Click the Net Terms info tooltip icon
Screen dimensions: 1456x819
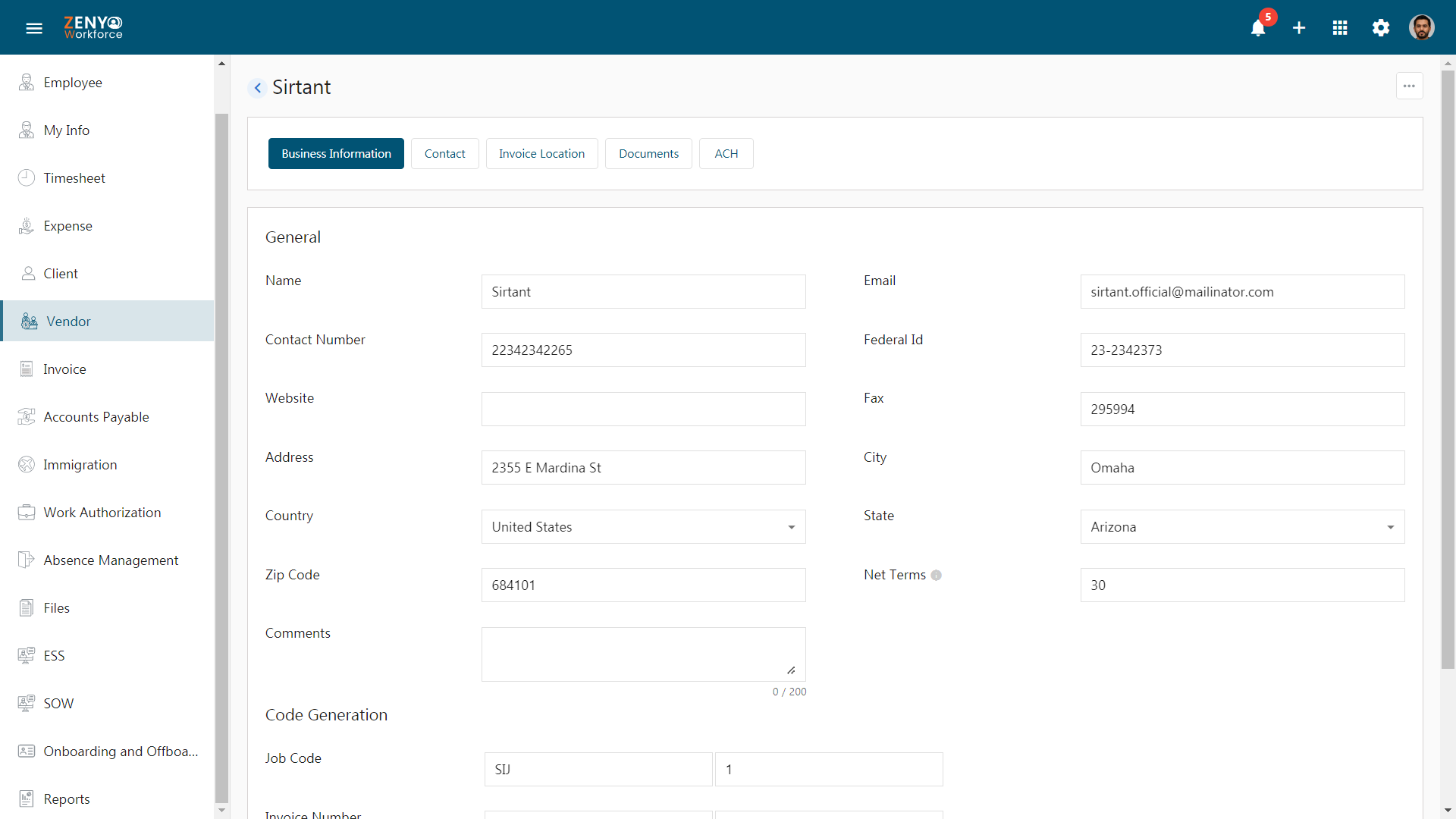click(936, 575)
